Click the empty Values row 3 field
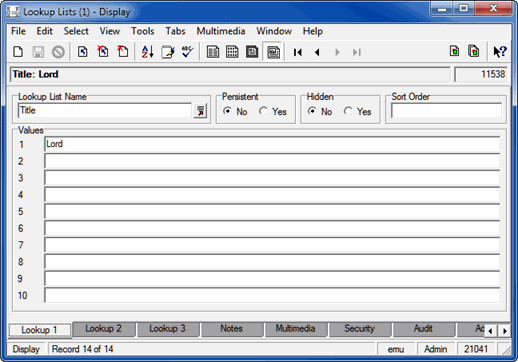 coord(272,178)
